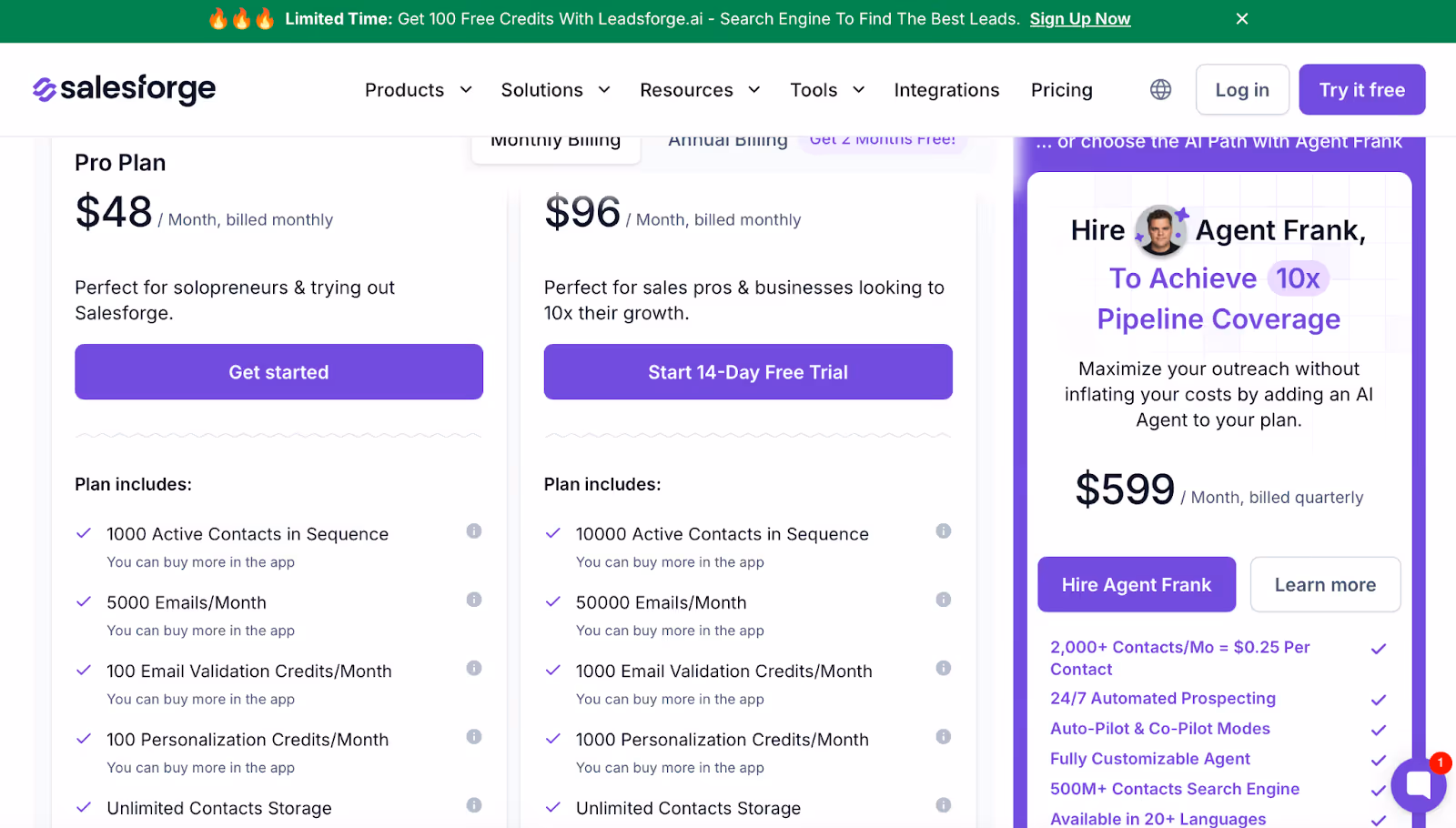This screenshot has height=828, width=1456.
Task: Click the Try it free button
Action: pos(1361,89)
